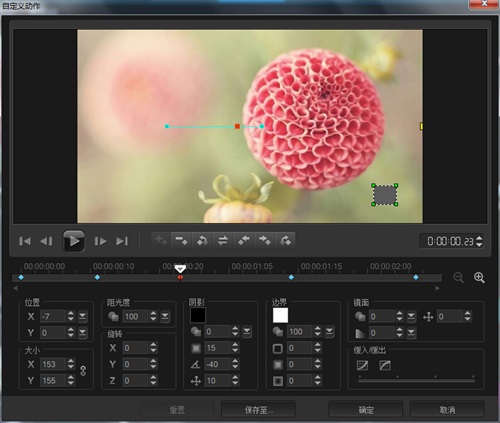Image resolution: width=500 pixels, height=423 pixels.
Task: Select the keyframe marker near 00:00:00:10
Action: [97, 277]
